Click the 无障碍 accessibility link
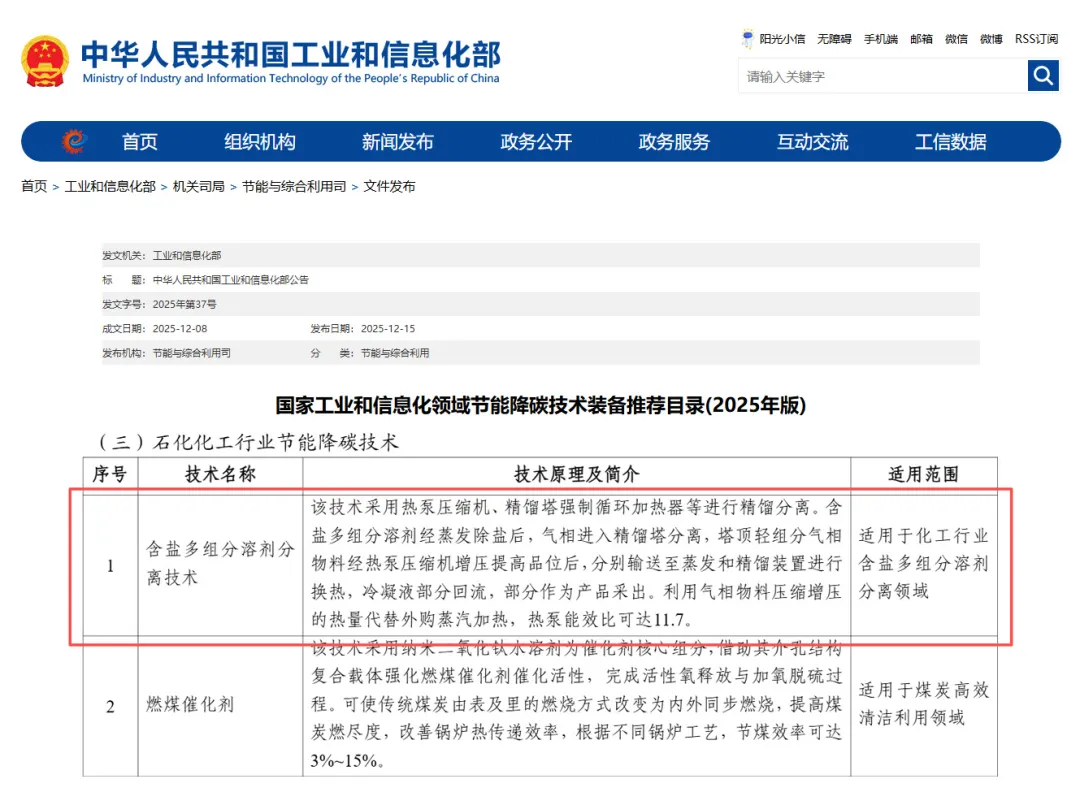 834,39
